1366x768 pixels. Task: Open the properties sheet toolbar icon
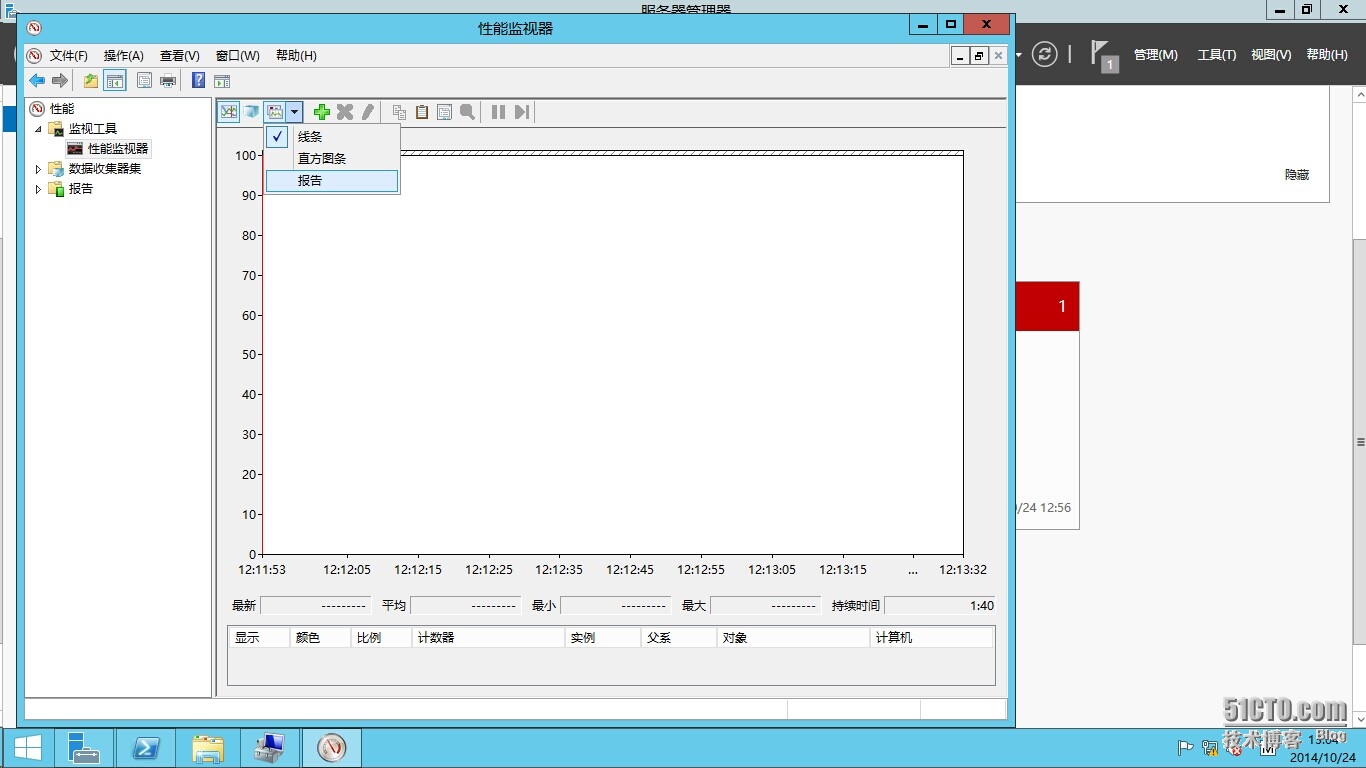pyautogui.click(x=144, y=81)
